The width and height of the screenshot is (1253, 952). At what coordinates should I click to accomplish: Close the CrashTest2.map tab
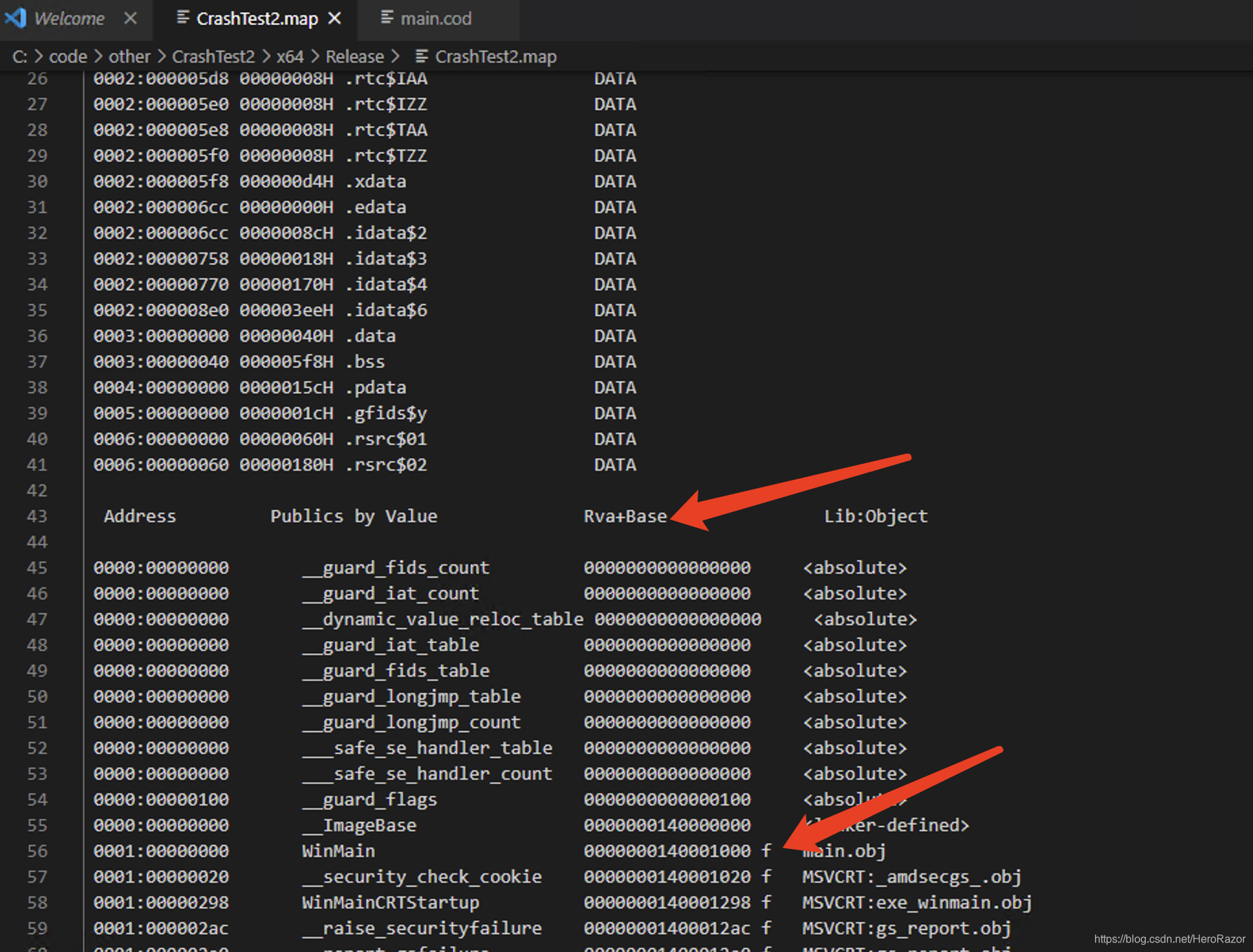tap(335, 18)
